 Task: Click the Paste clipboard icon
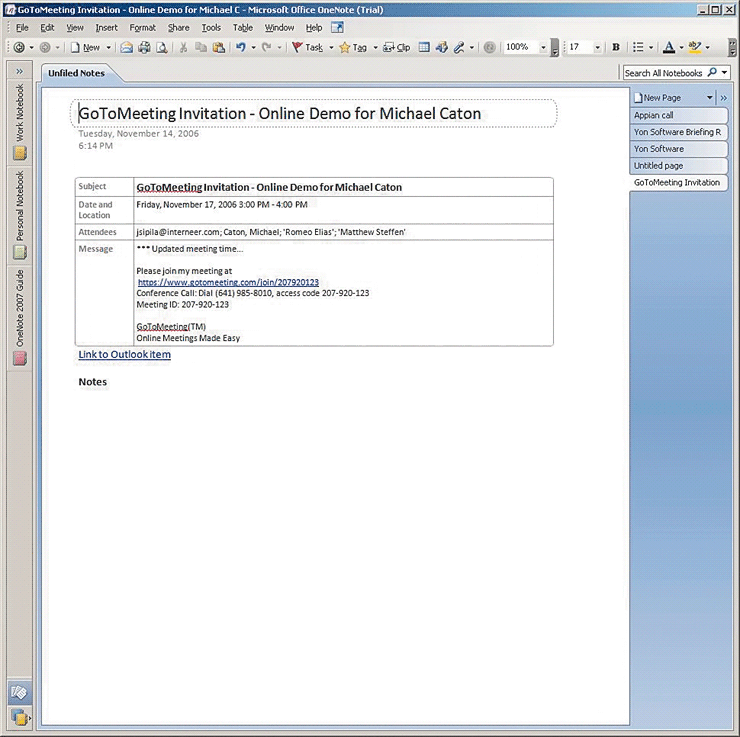pyautogui.click(x=219, y=47)
